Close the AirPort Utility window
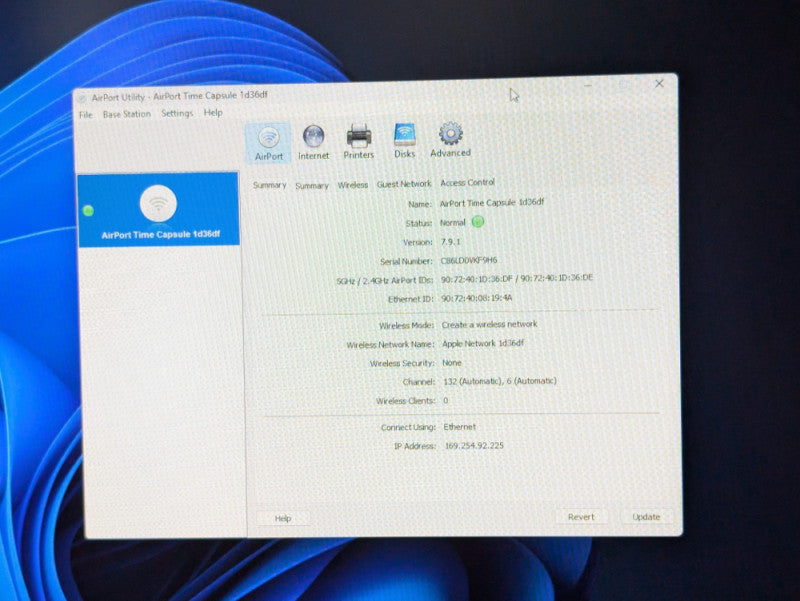The width and height of the screenshot is (800, 601). pos(659,83)
